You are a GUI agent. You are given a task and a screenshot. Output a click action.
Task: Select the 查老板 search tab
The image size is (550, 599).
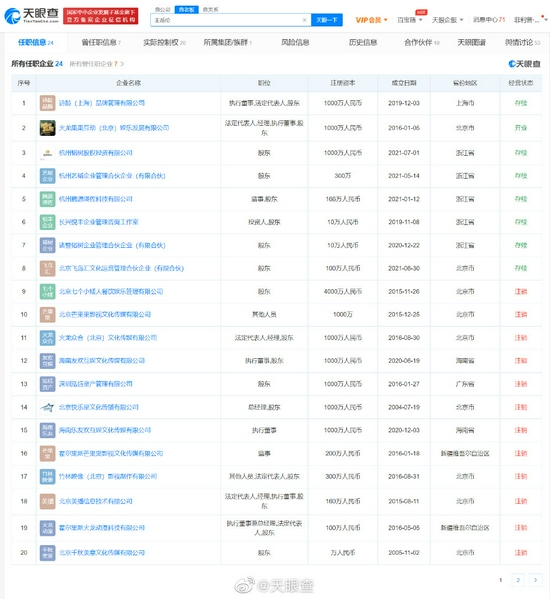point(186,10)
